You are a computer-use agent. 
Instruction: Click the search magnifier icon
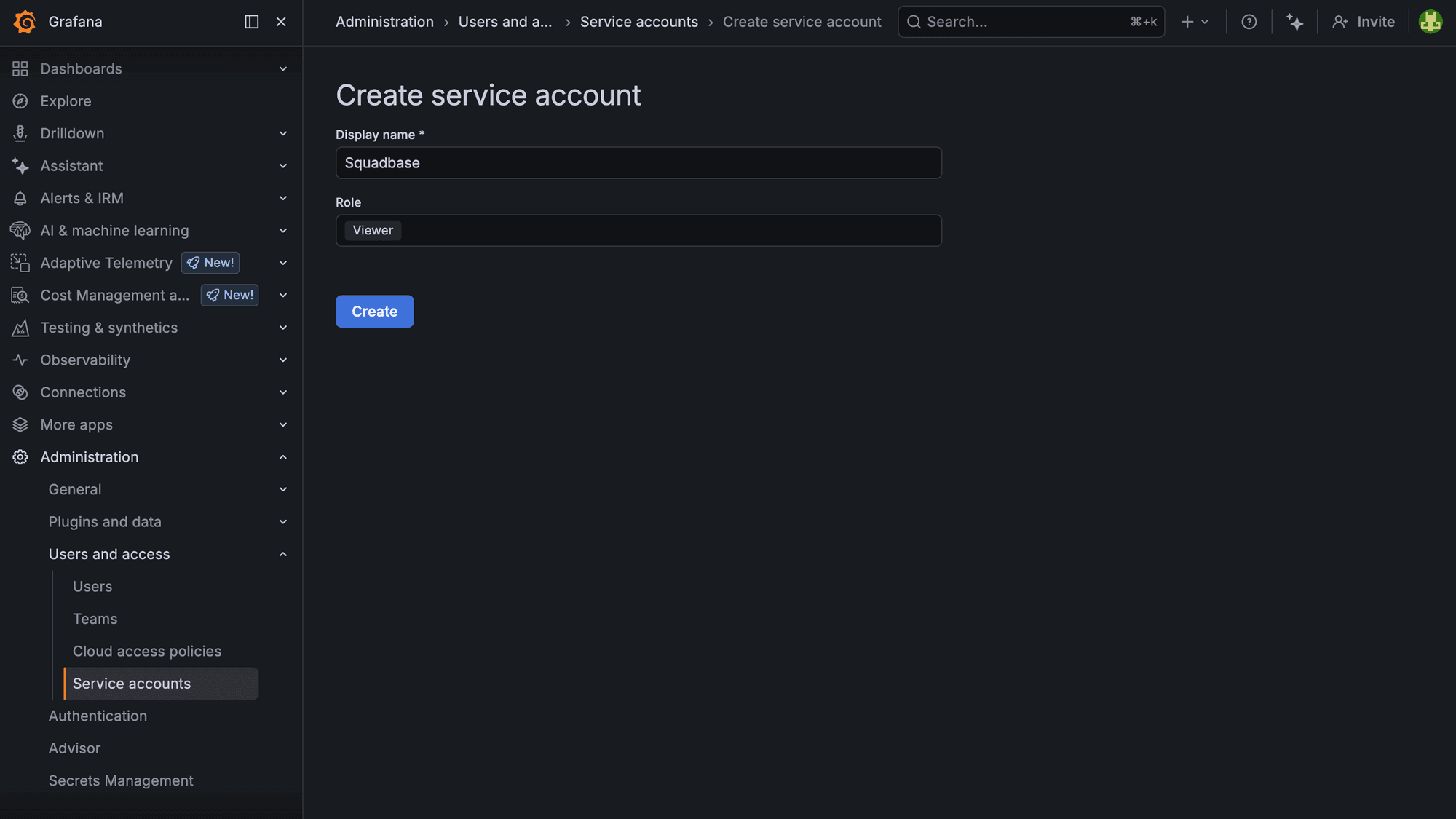click(914, 22)
